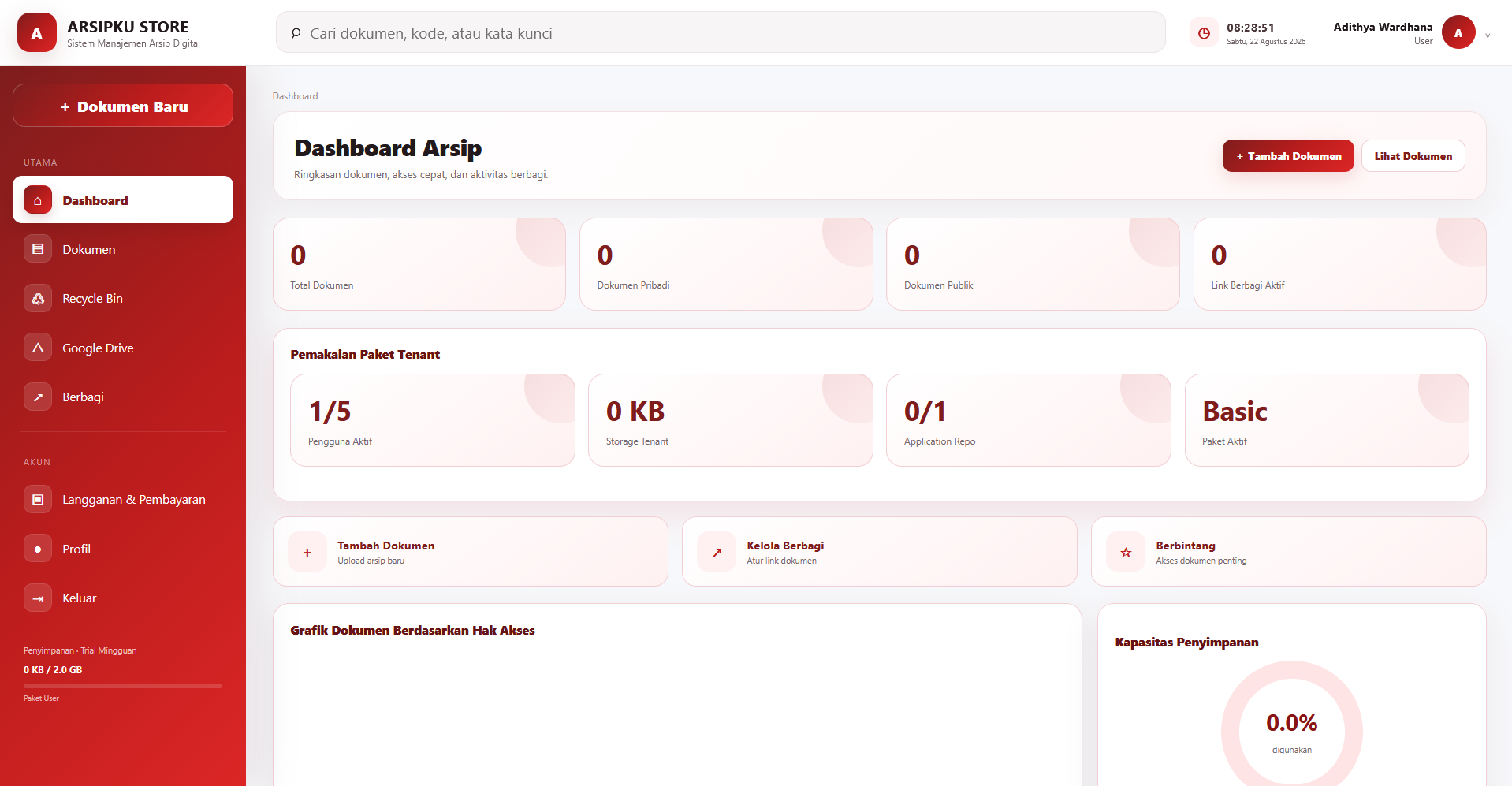Open the Berbintang quick action title

(1186, 546)
